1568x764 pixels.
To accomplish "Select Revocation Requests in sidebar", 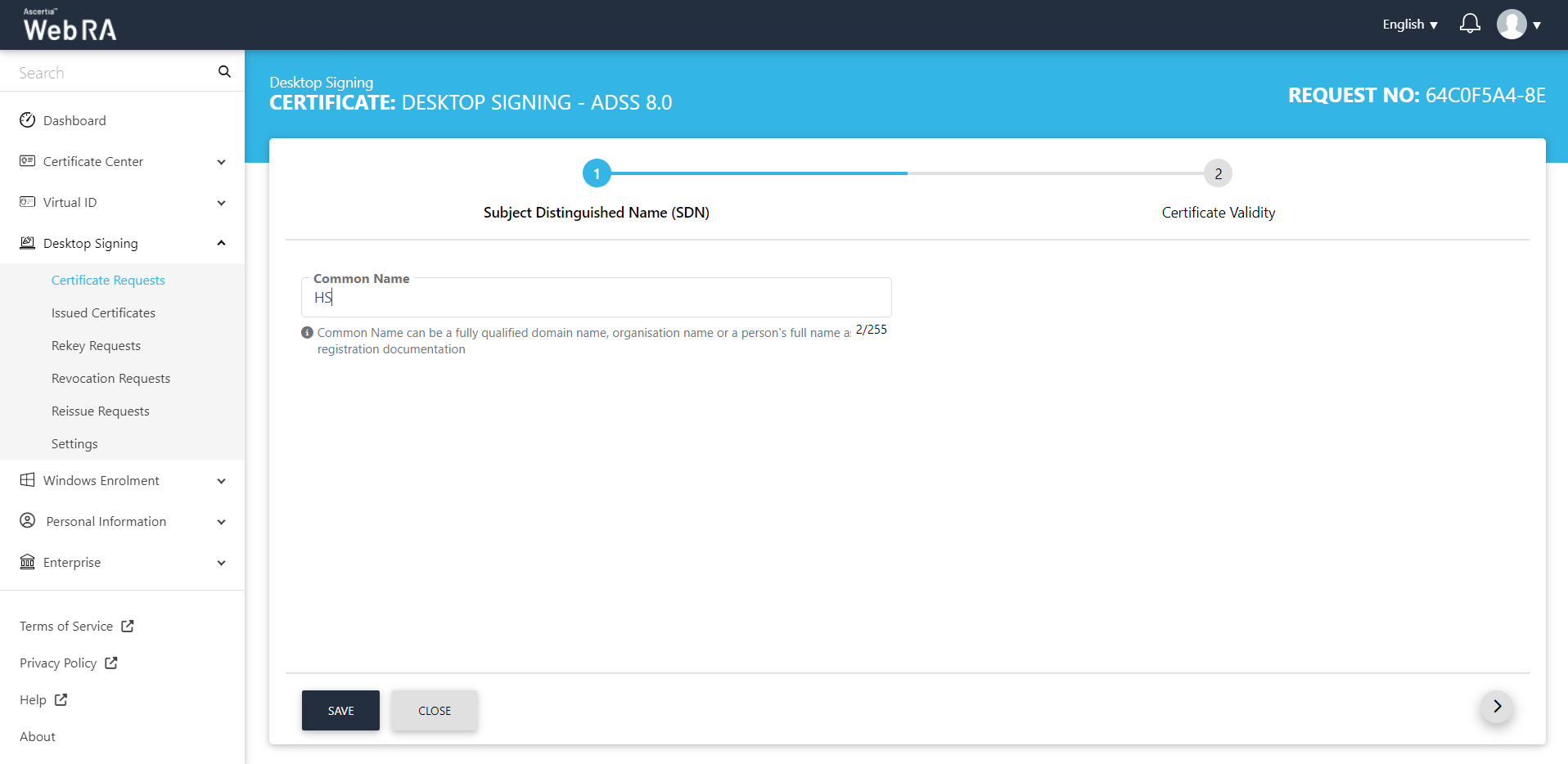I will tap(110, 379).
